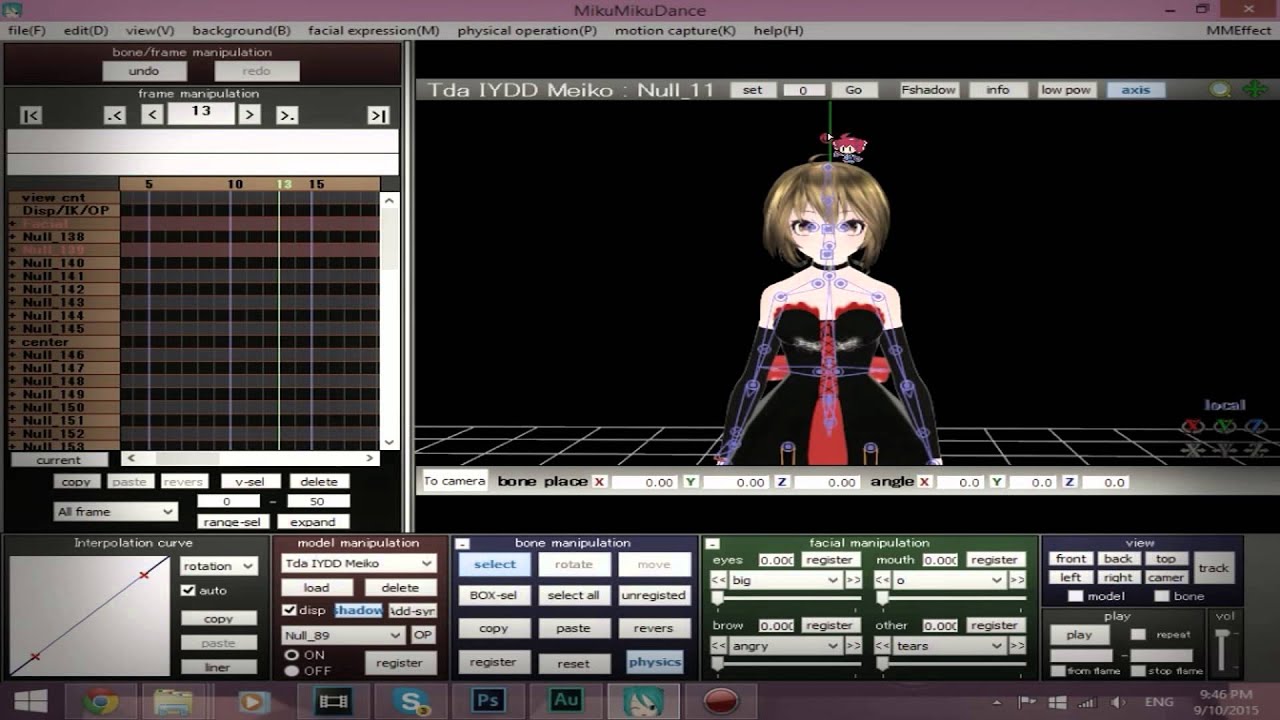Open other morph dropdown showing tears

[950, 646]
